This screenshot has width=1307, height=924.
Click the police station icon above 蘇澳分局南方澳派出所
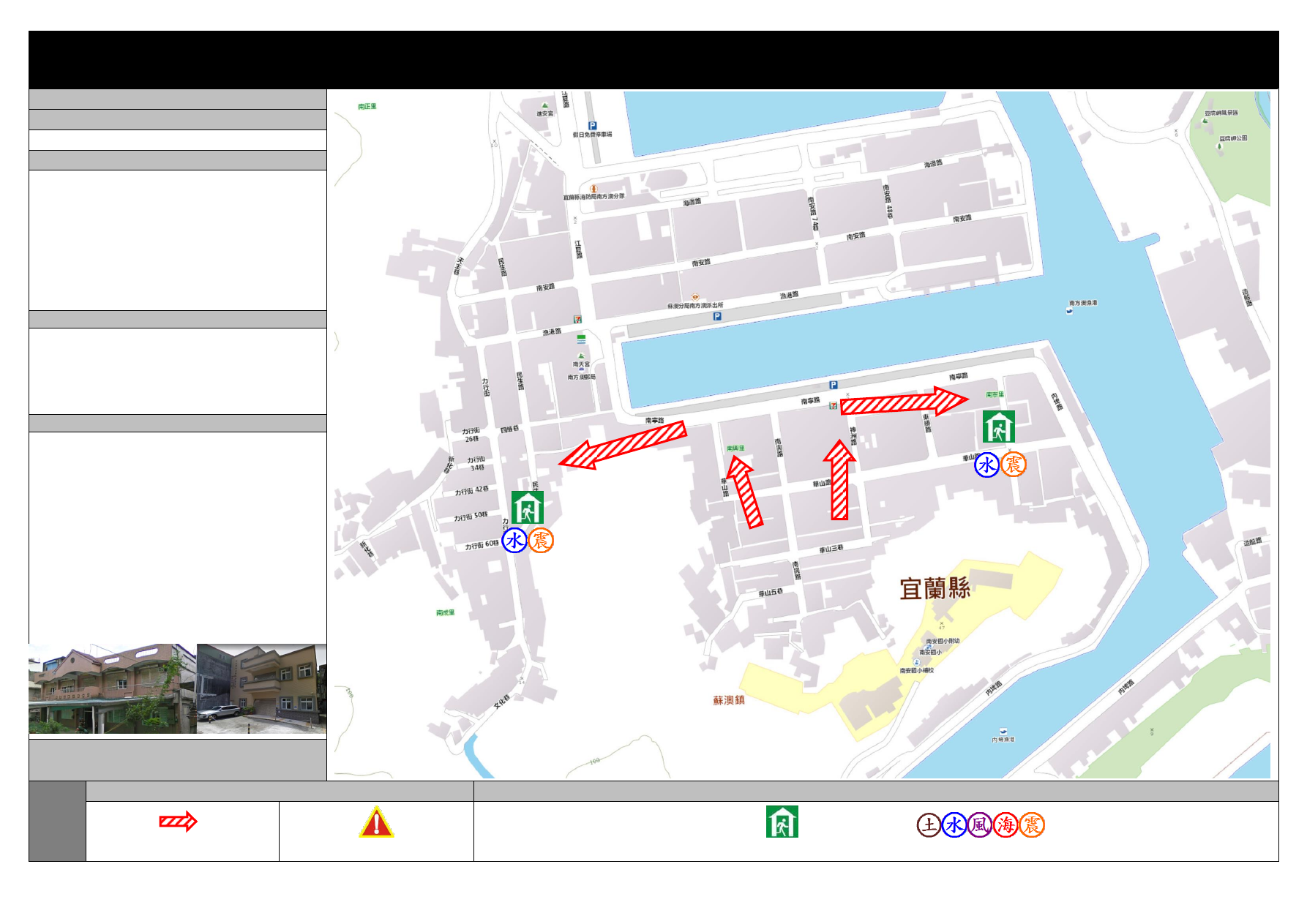(x=695, y=297)
